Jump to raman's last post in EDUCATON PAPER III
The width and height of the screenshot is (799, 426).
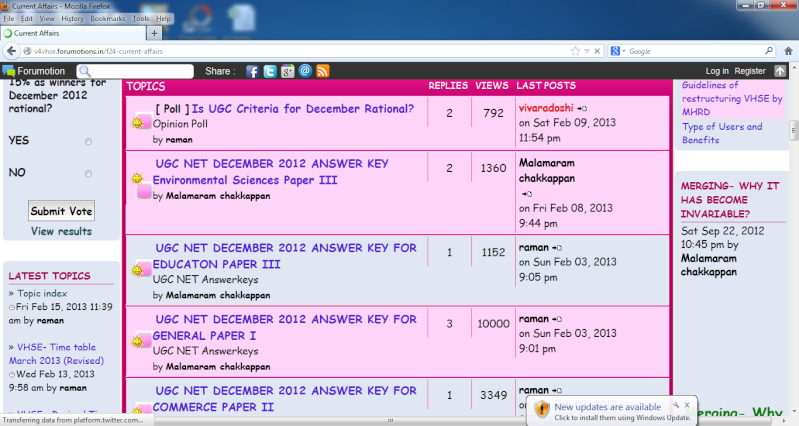[x=557, y=248]
